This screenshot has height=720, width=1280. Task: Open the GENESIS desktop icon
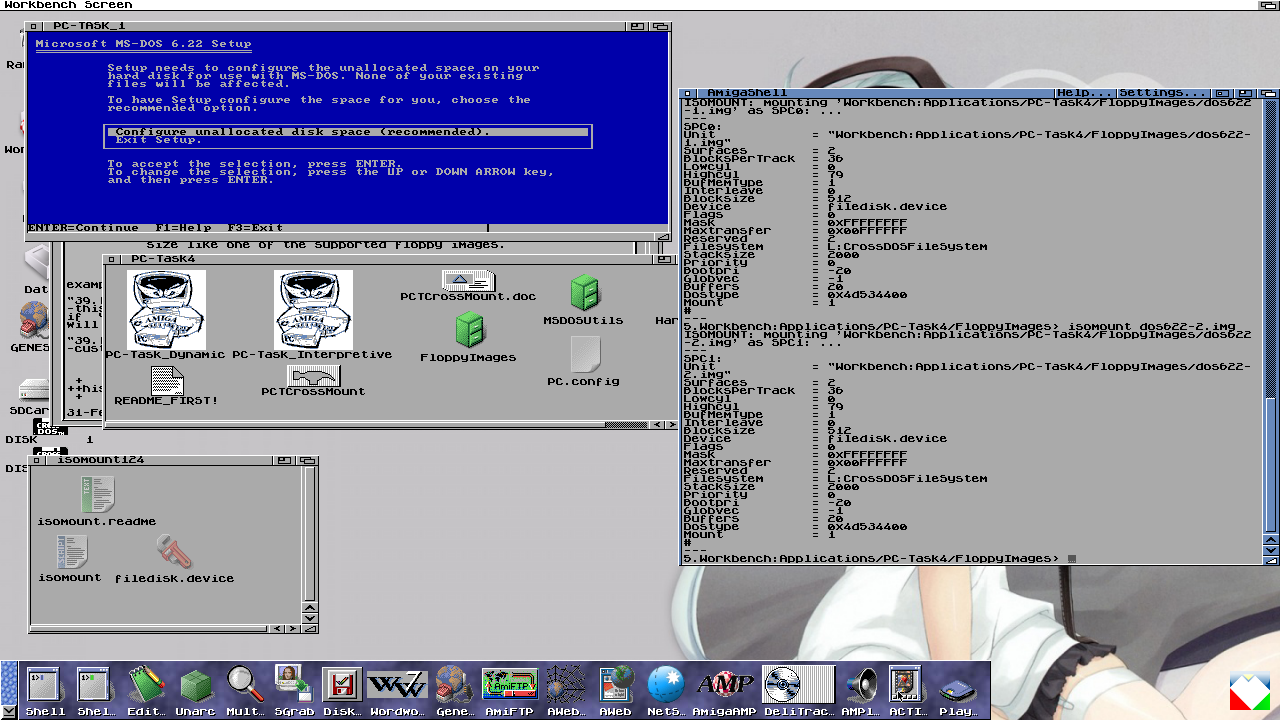tap(32, 322)
